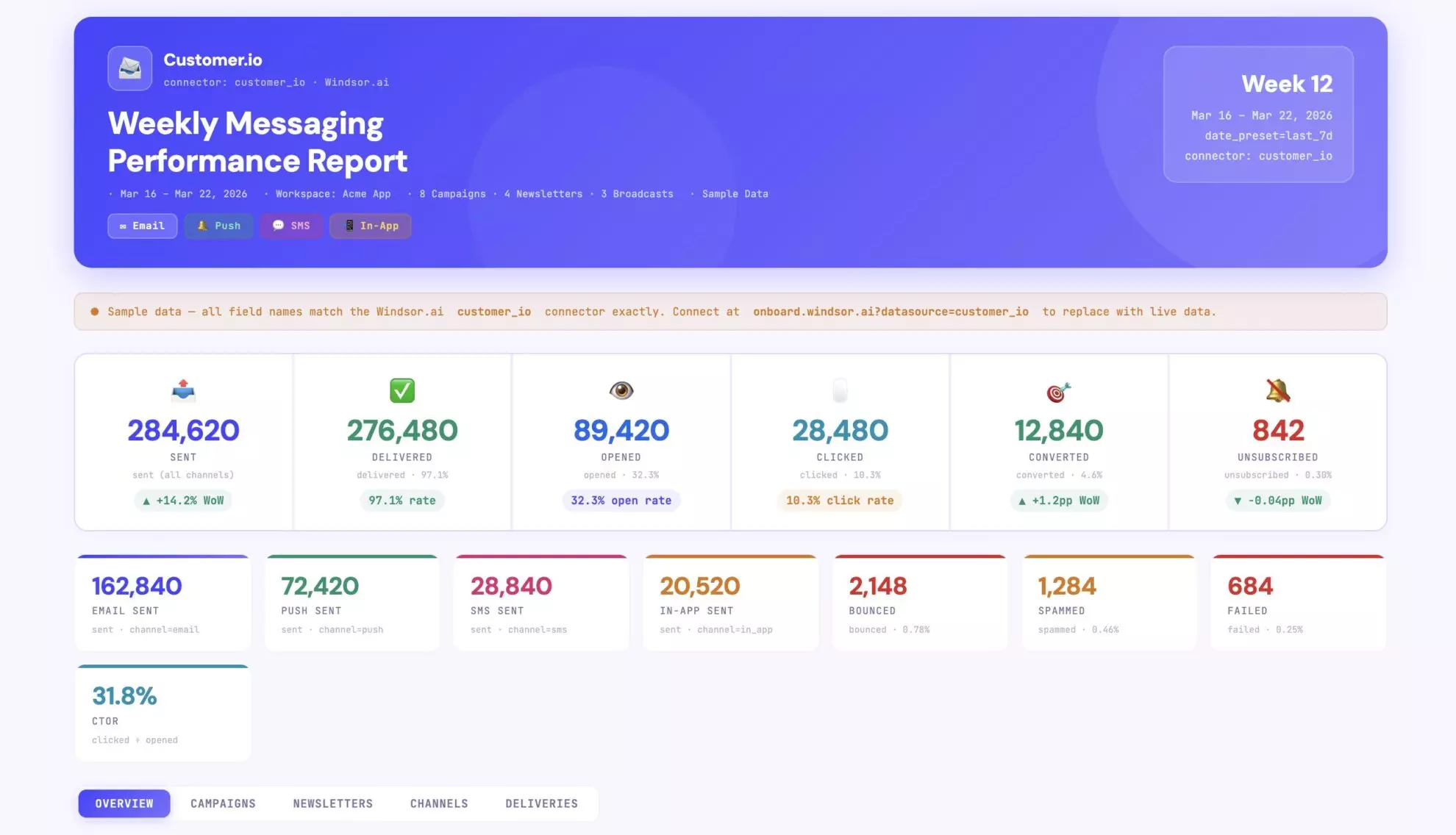Select the Overview button
1456x835 pixels.
coord(124,803)
